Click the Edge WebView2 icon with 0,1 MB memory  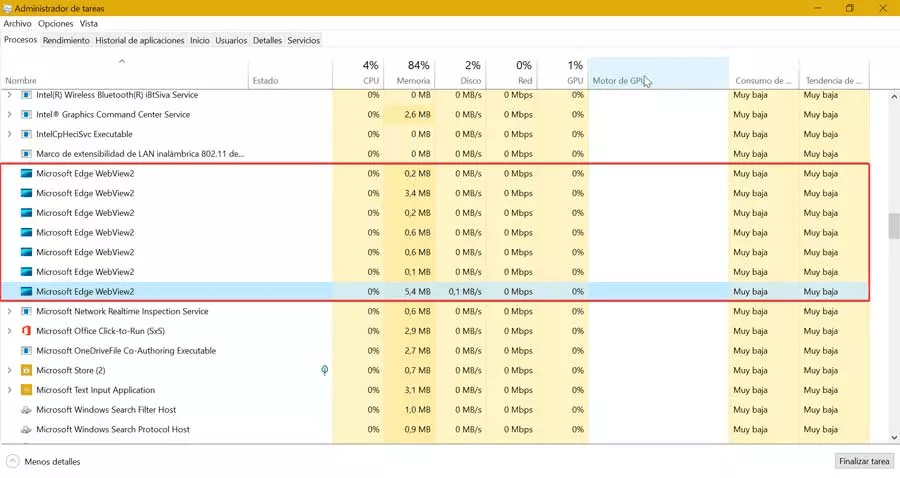[x=26, y=272]
